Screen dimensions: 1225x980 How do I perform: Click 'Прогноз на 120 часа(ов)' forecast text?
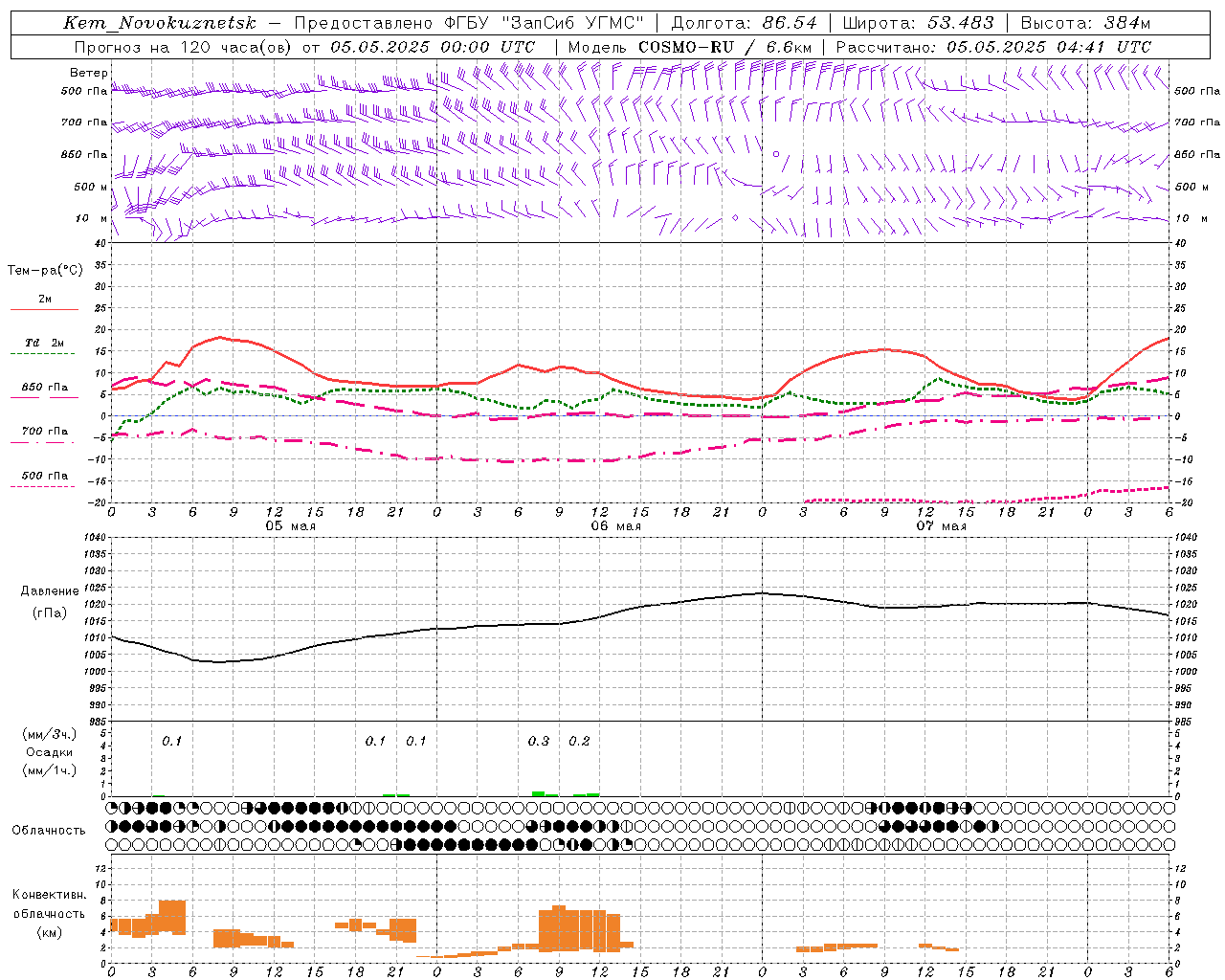tap(184, 47)
